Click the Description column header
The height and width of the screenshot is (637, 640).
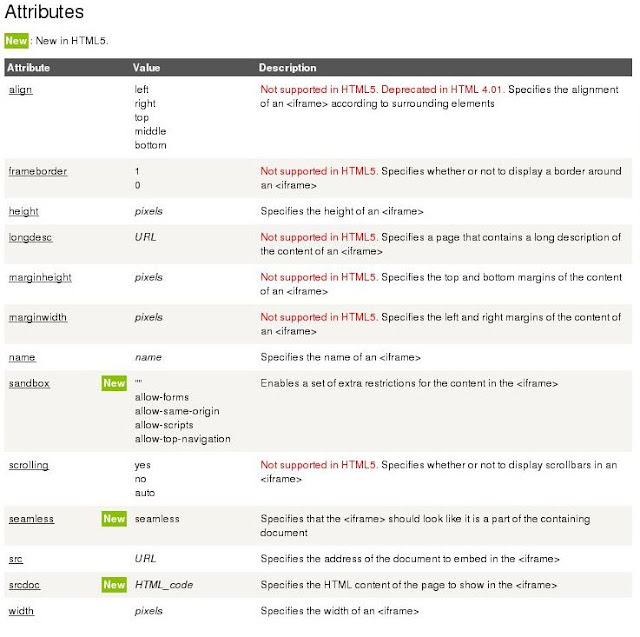tap(287, 68)
